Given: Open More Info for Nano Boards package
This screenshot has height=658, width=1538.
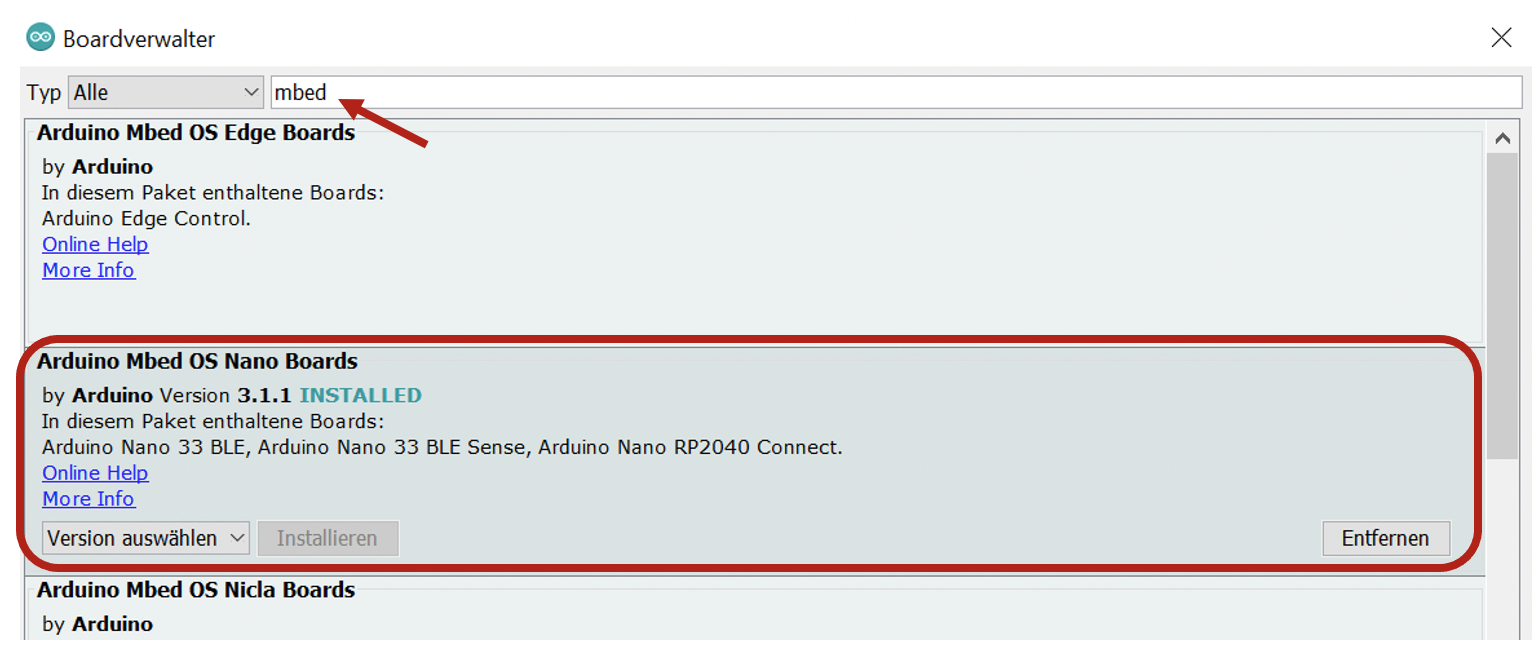Looking at the screenshot, I should [x=88, y=499].
